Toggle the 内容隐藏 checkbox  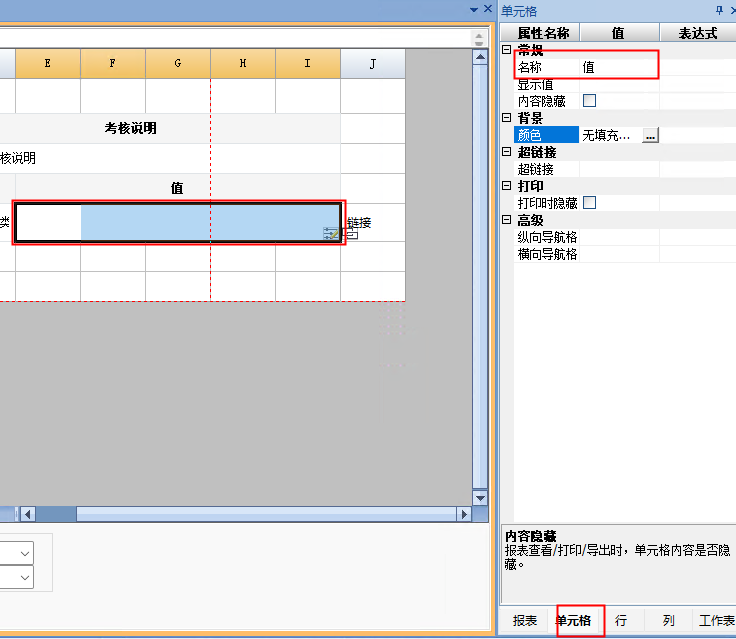coord(589,101)
